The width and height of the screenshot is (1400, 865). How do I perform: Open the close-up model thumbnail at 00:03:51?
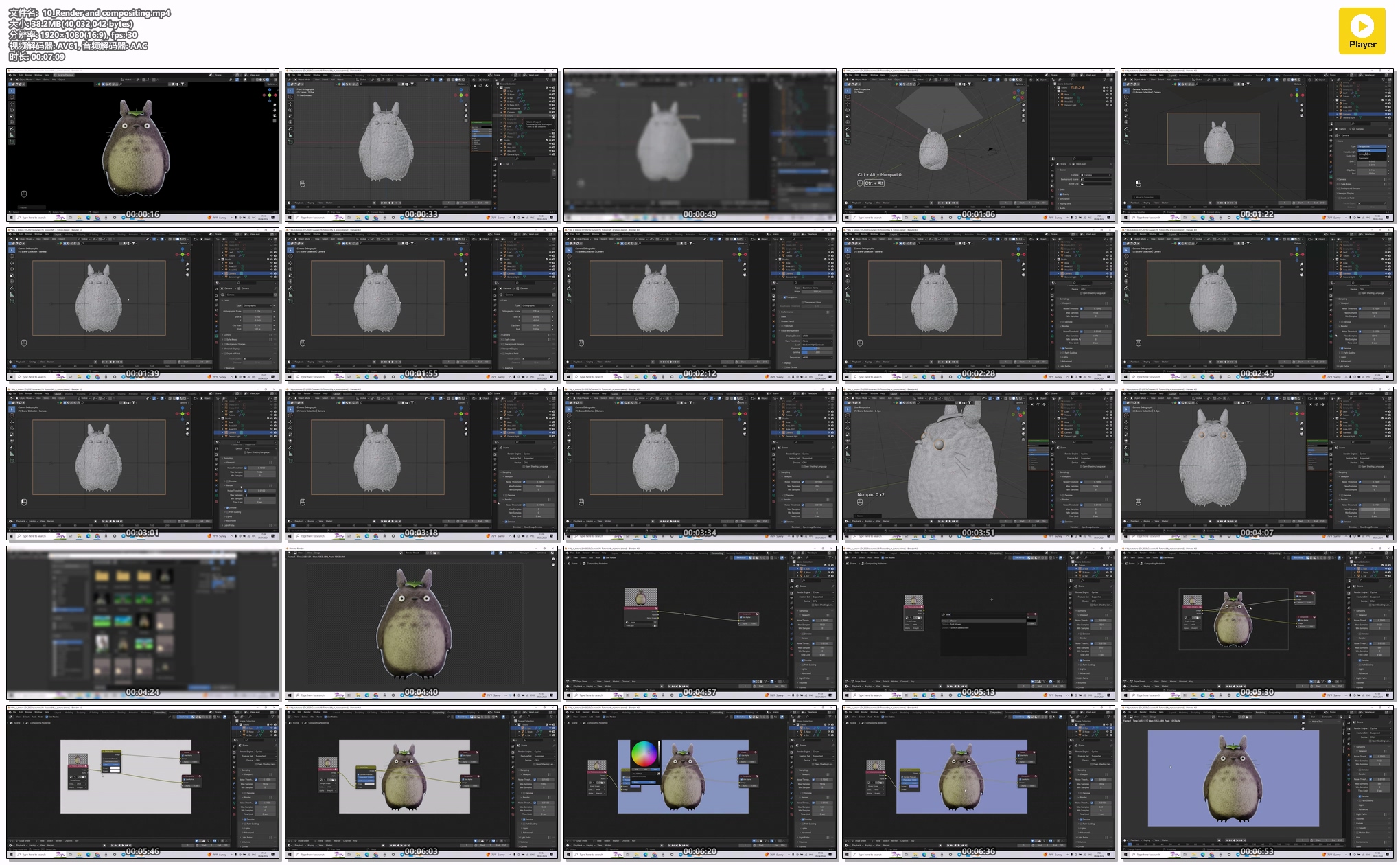979,463
